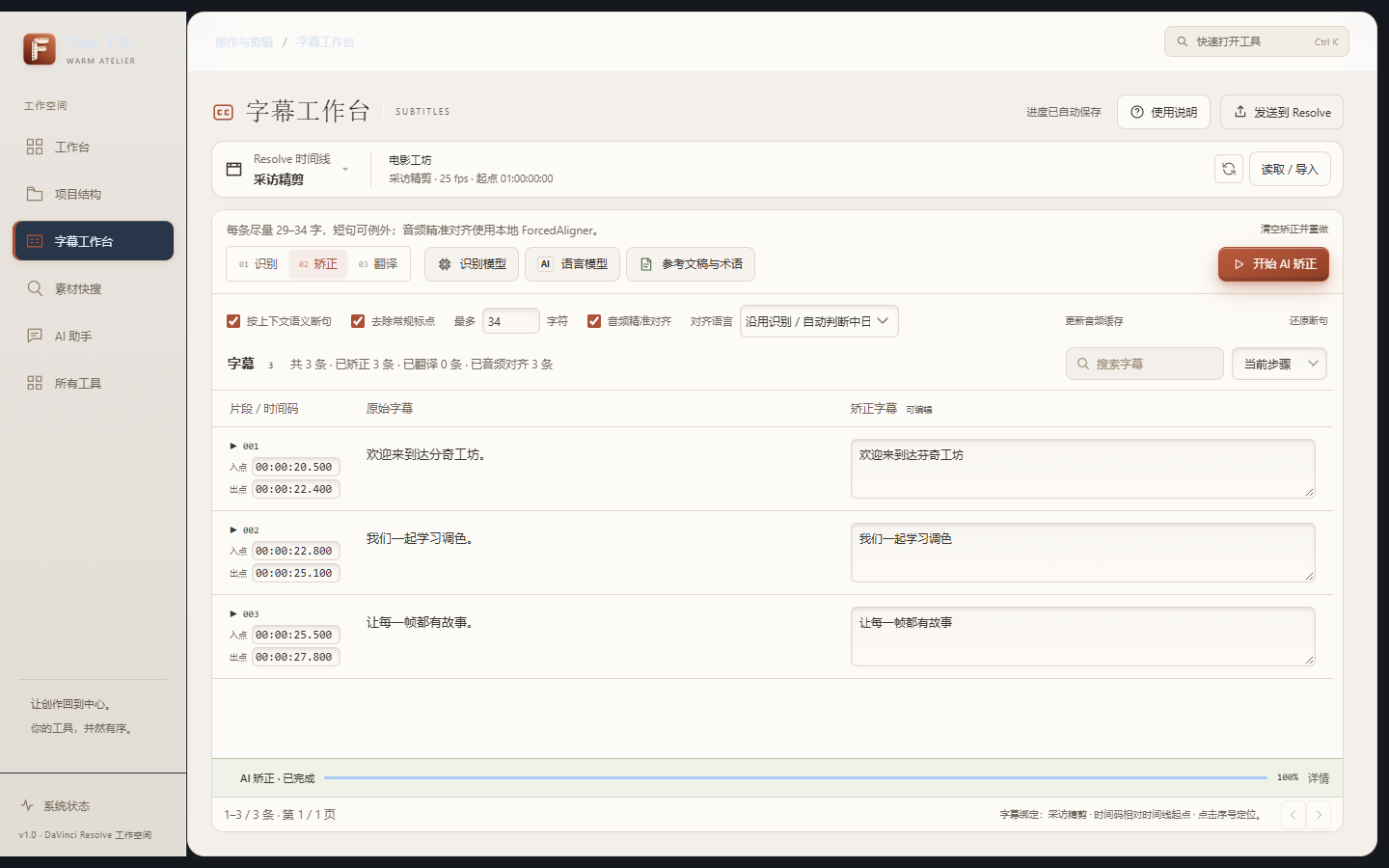Open the 快速打开工具 search box

(x=1256, y=41)
